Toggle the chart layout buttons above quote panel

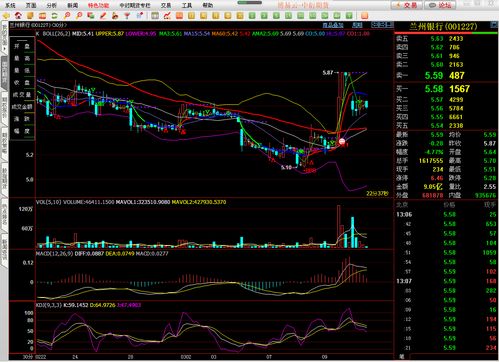coord(382,25)
